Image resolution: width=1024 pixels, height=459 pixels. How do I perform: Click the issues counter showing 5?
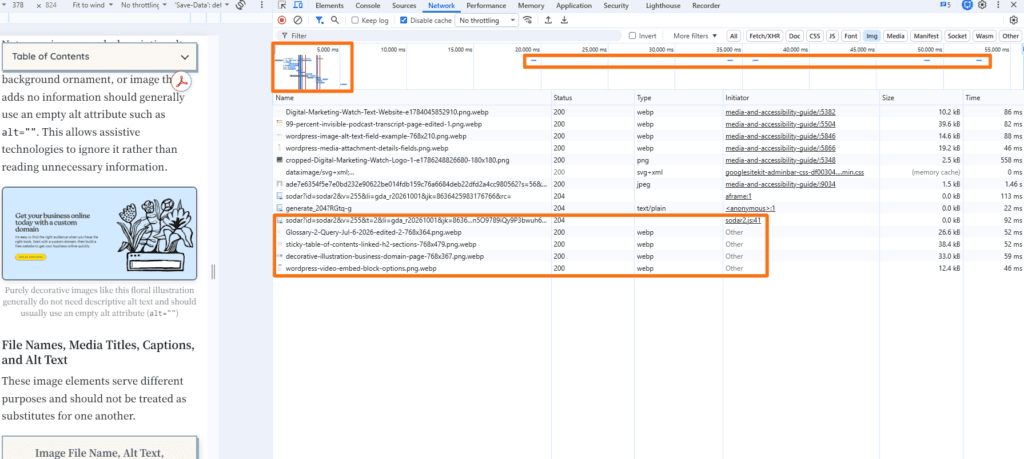(x=944, y=5)
